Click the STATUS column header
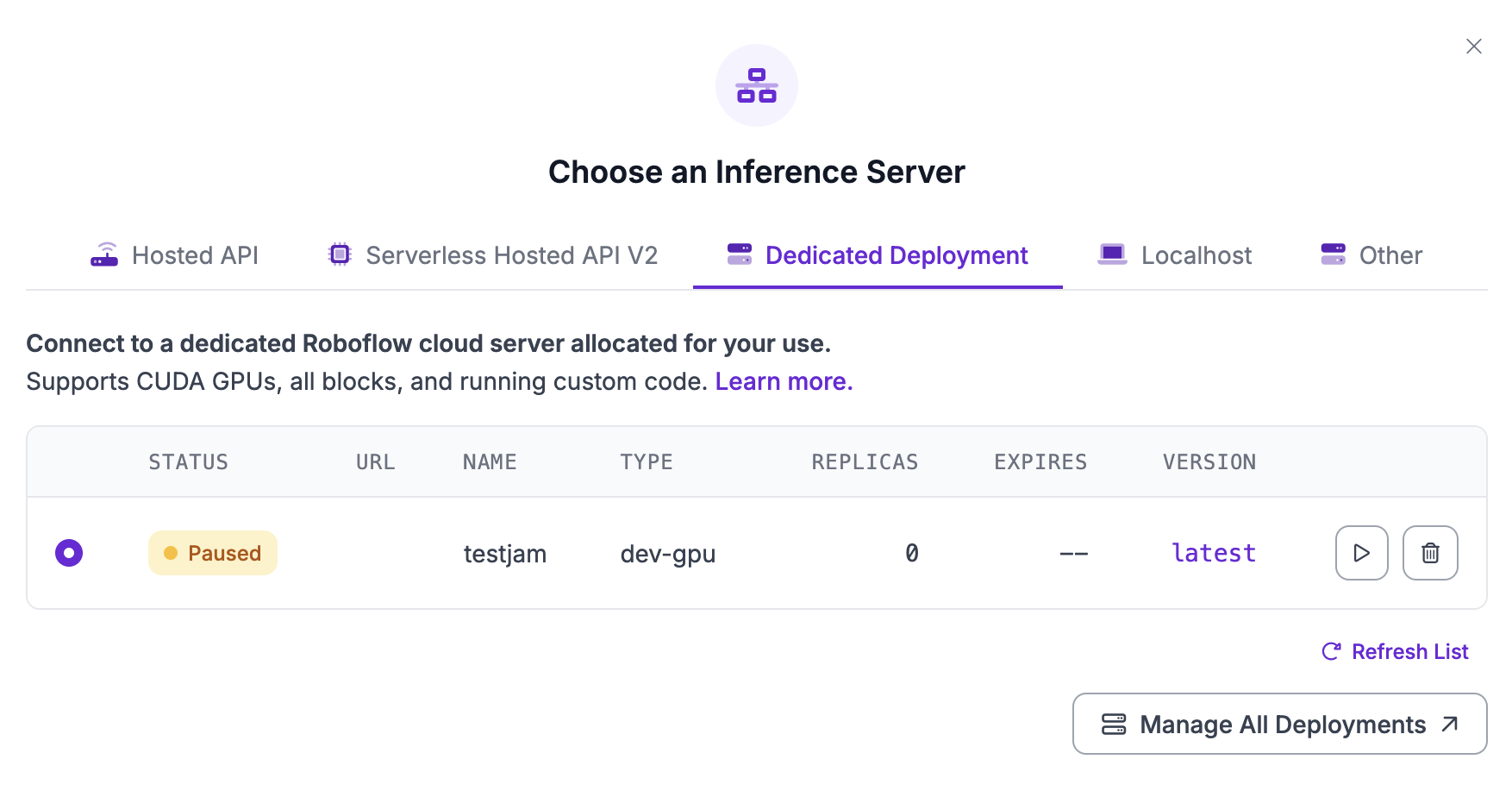 188,462
